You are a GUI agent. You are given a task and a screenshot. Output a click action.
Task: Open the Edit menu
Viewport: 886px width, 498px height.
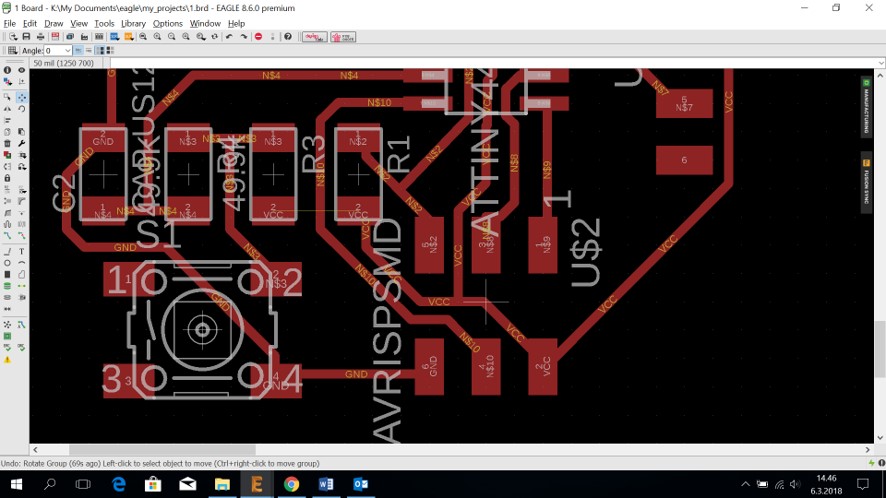[x=29, y=23]
